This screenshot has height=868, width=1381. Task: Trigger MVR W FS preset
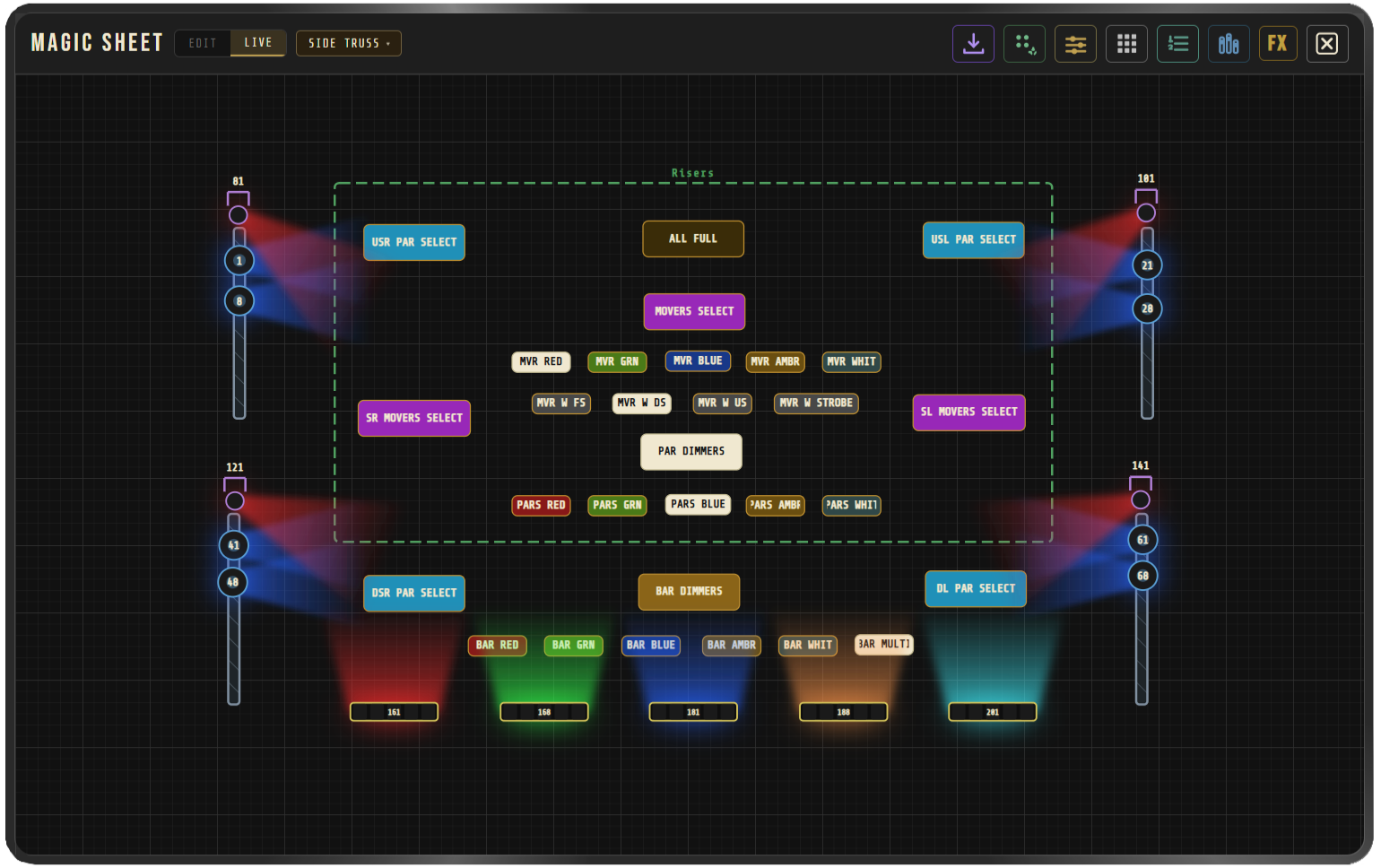pos(561,403)
